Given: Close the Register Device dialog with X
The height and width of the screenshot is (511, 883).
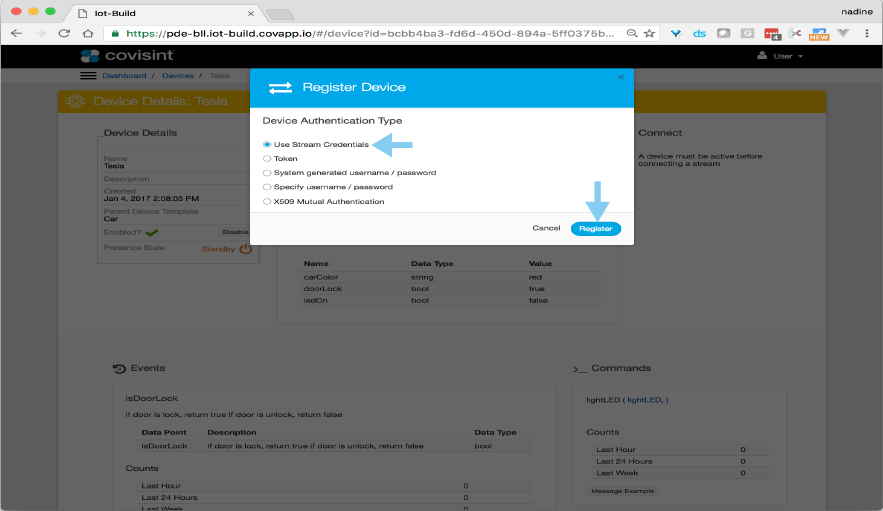Looking at the screenshot, I should coord(621,76).
